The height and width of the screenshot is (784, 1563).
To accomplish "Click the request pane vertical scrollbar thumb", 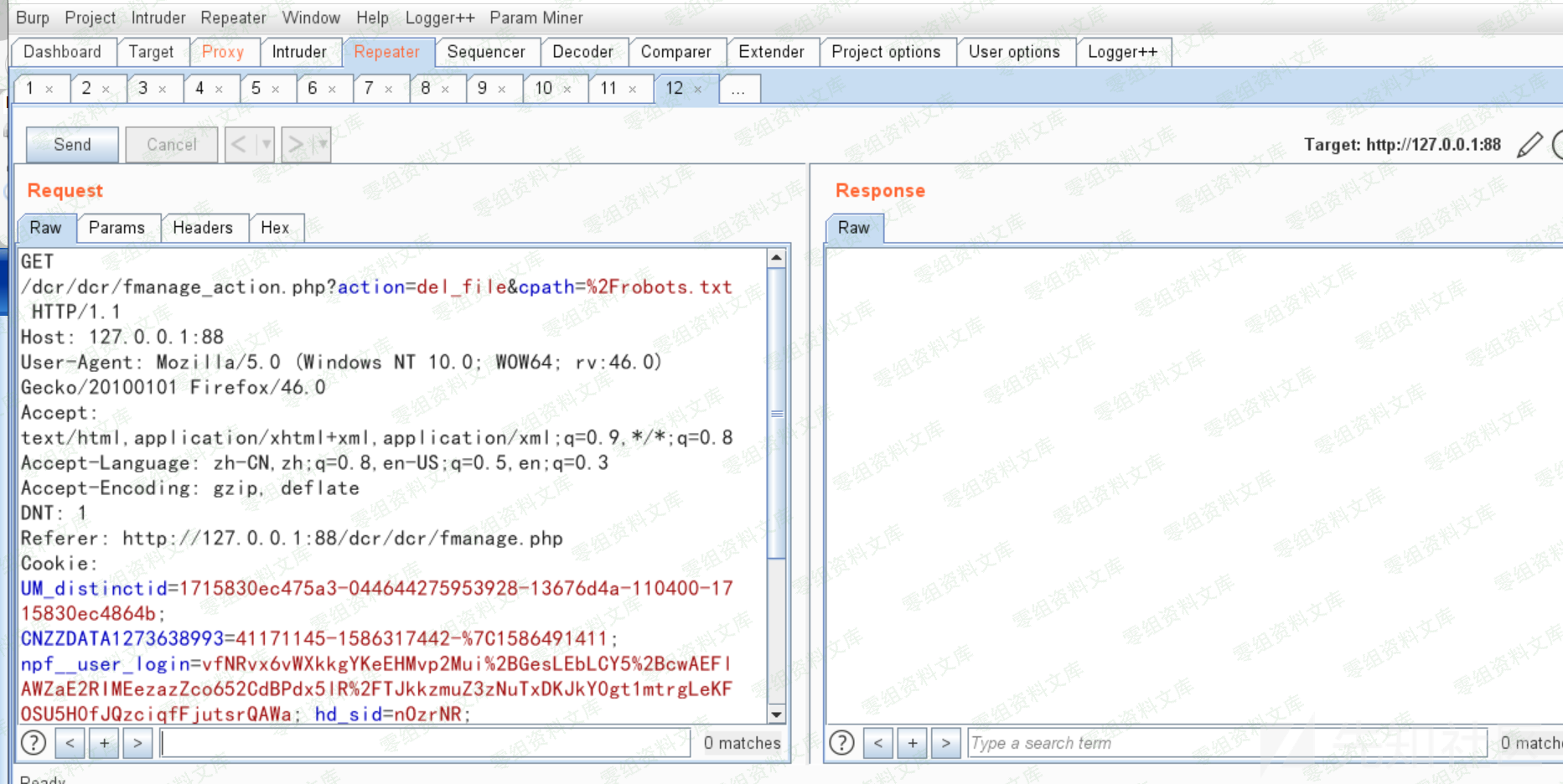I will (777, 412).
